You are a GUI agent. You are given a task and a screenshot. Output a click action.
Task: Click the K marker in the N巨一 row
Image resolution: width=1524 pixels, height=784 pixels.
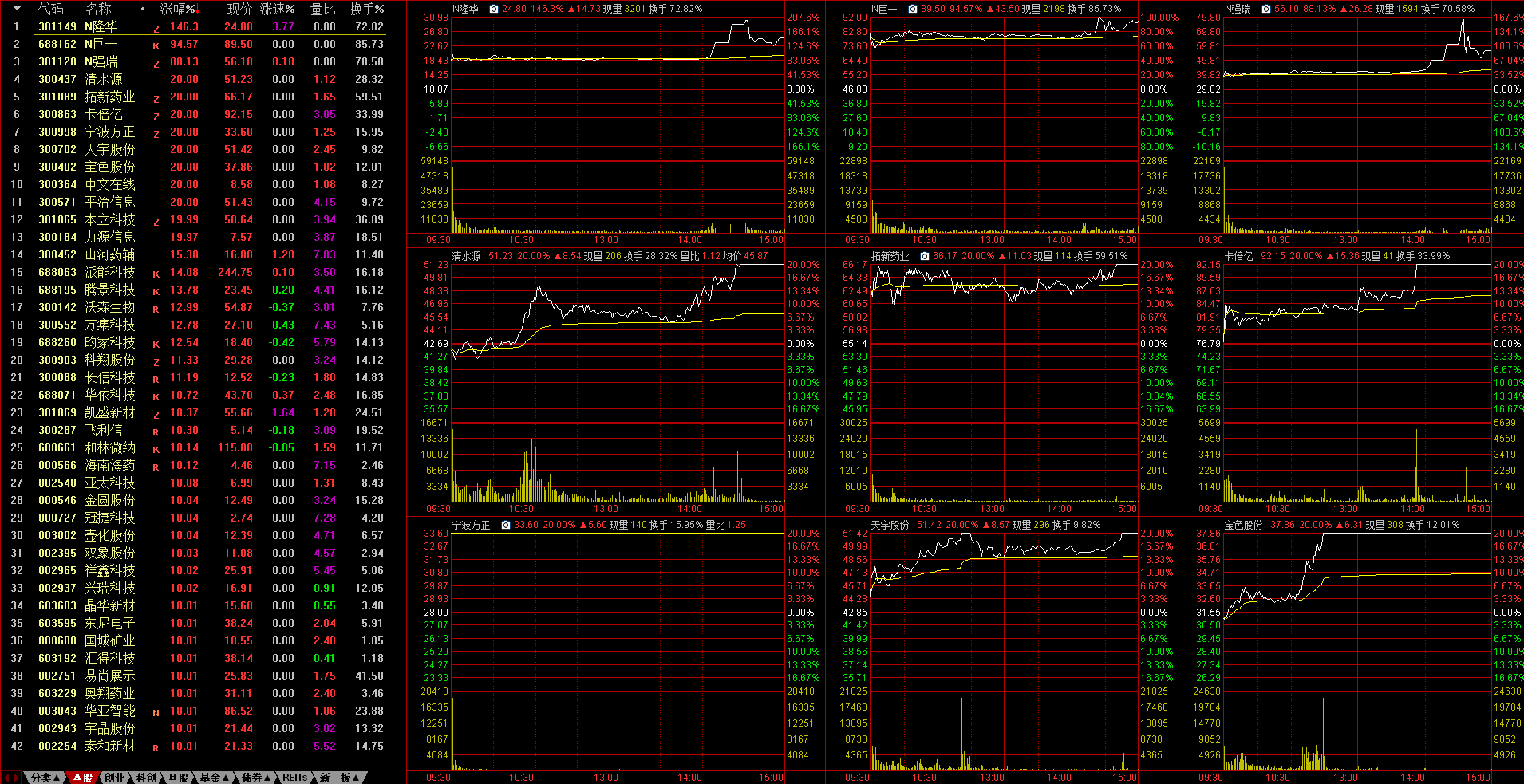[156, 46]
